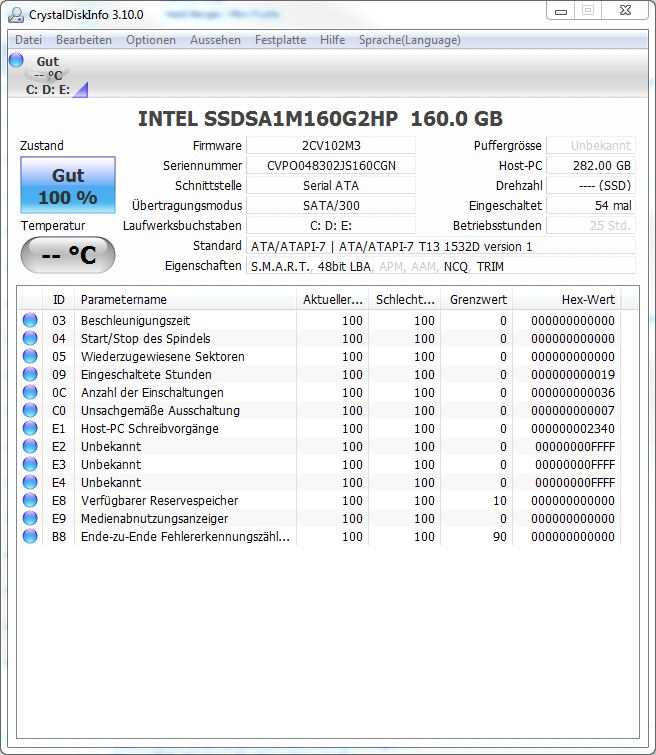Click the Hex-Wert column header
Screen dimensions: 656x755
567,299
